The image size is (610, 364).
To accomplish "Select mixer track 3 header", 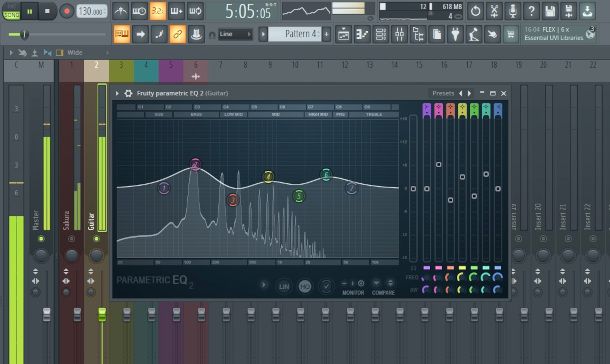I will [x=121, y=71].
